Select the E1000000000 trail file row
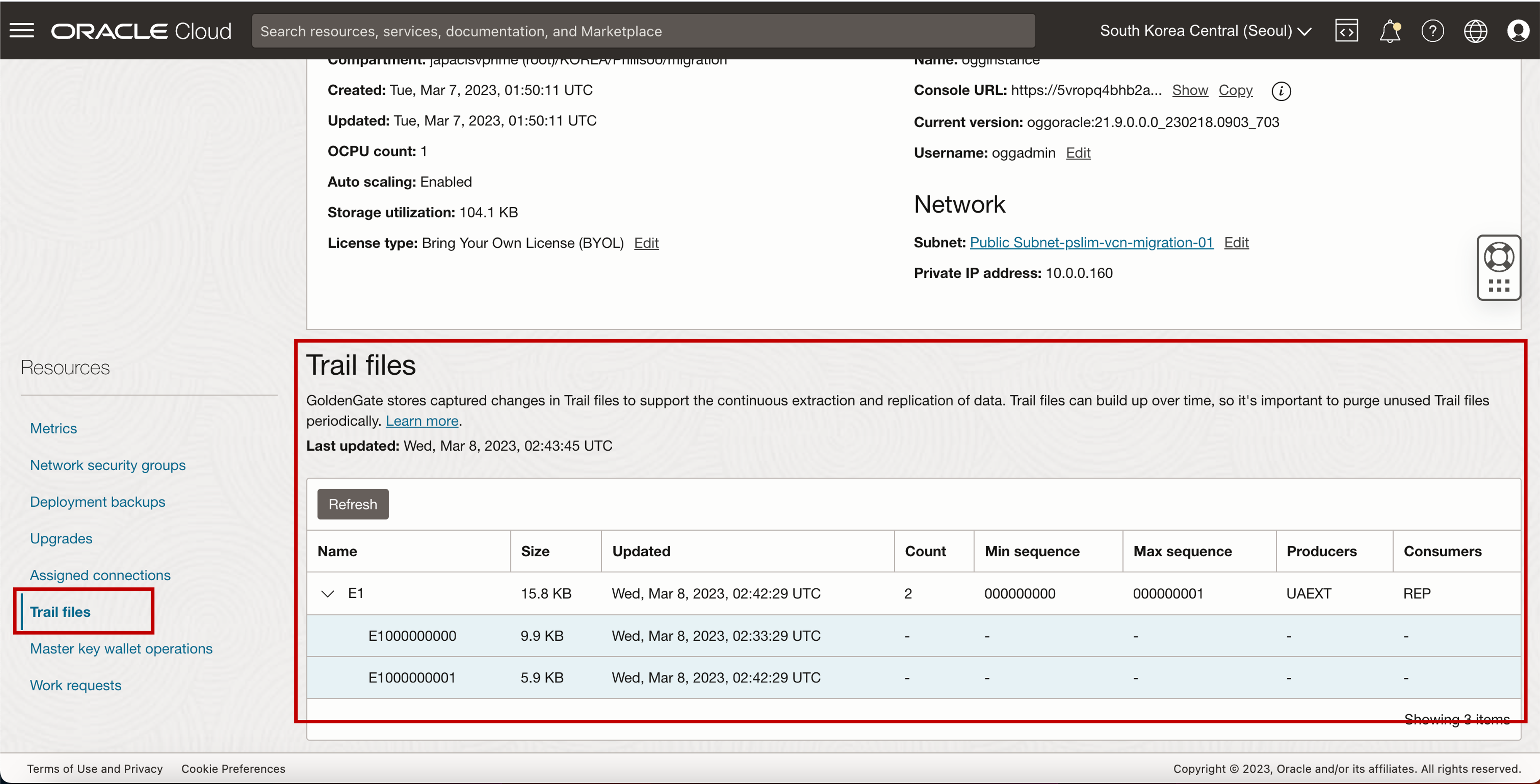Viewport: 1540px width, 784px height. (x=913, y=636)
